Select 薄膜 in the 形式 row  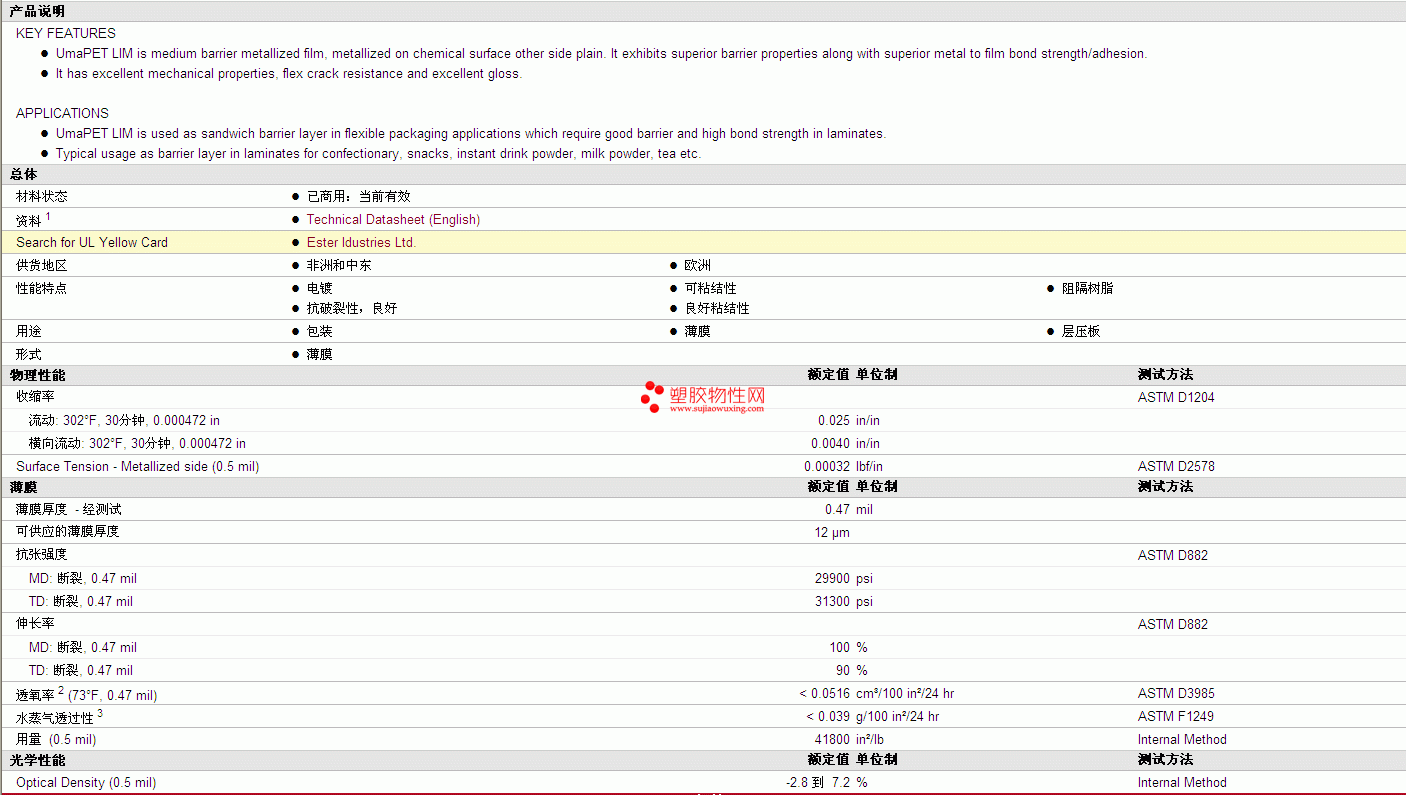(320, 355)
